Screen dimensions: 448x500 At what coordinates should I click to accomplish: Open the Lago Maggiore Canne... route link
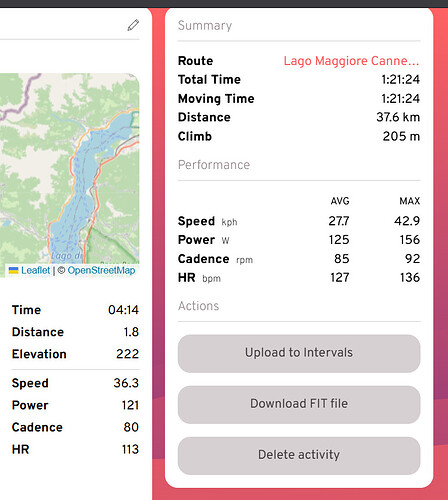(351, 61)
